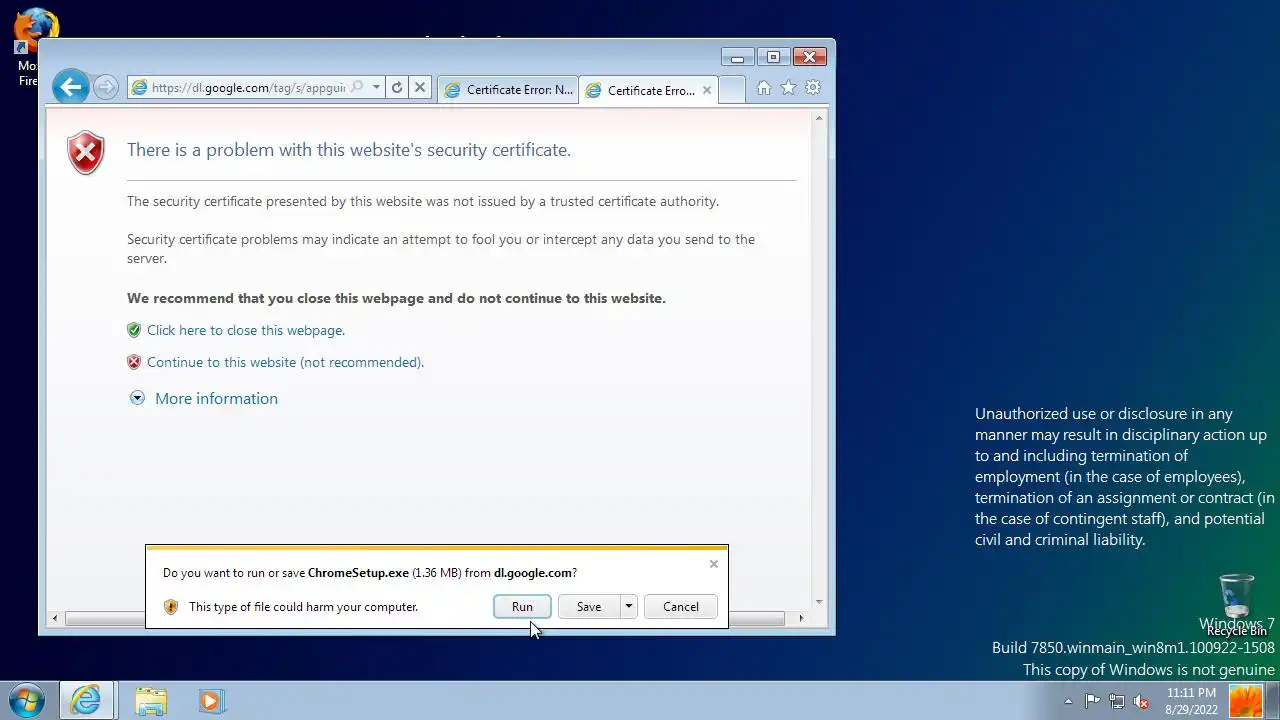Continue to this website (not recommended) link
1280x720 pixels.
coord(285,362)
